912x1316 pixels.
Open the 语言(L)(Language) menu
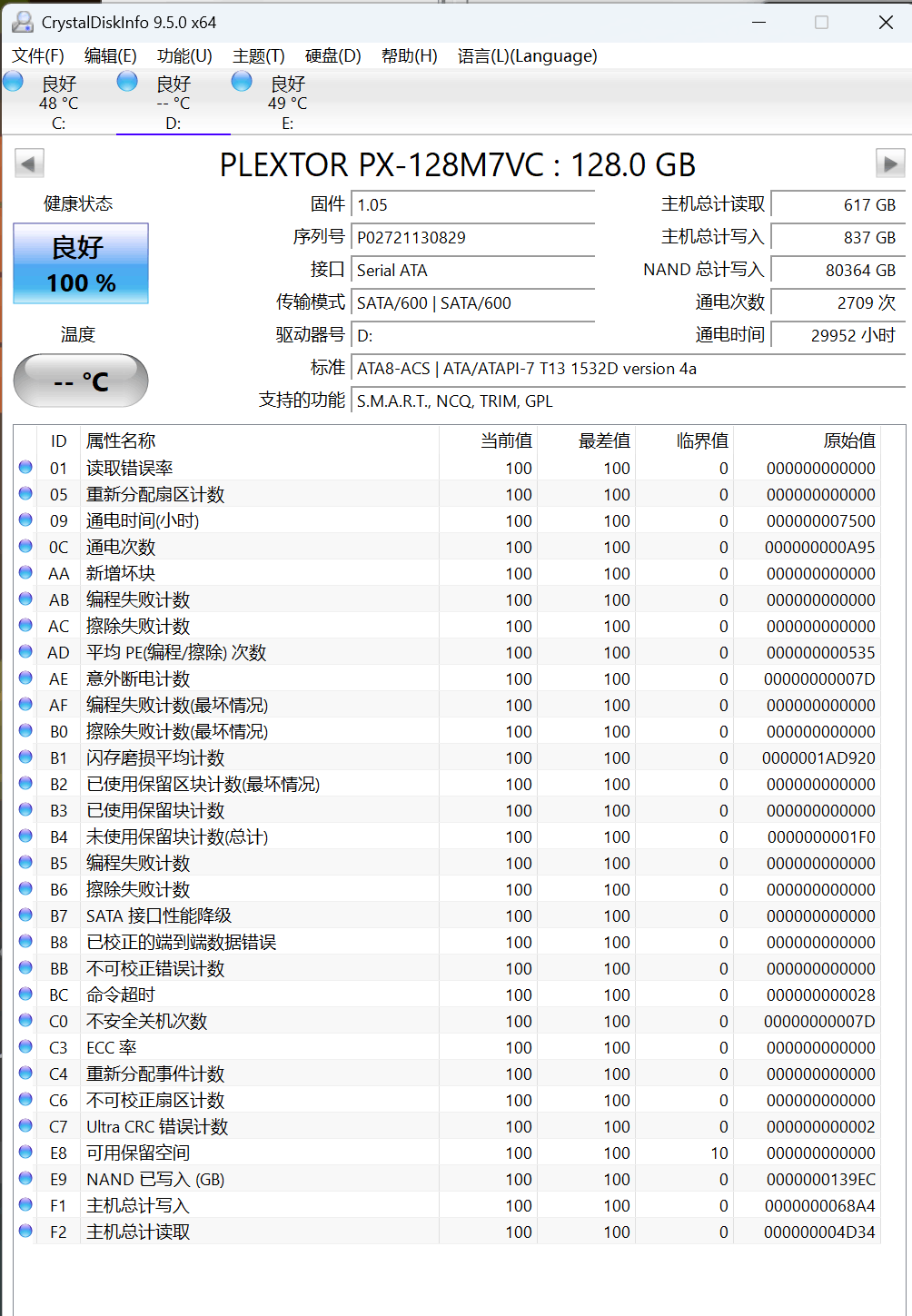[528, 55]
